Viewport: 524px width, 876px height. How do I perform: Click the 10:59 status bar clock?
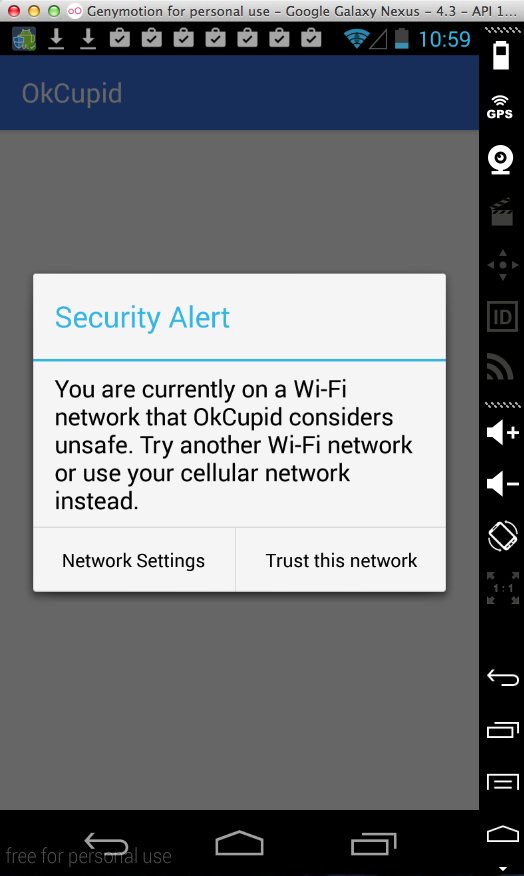tap(445, 39)
